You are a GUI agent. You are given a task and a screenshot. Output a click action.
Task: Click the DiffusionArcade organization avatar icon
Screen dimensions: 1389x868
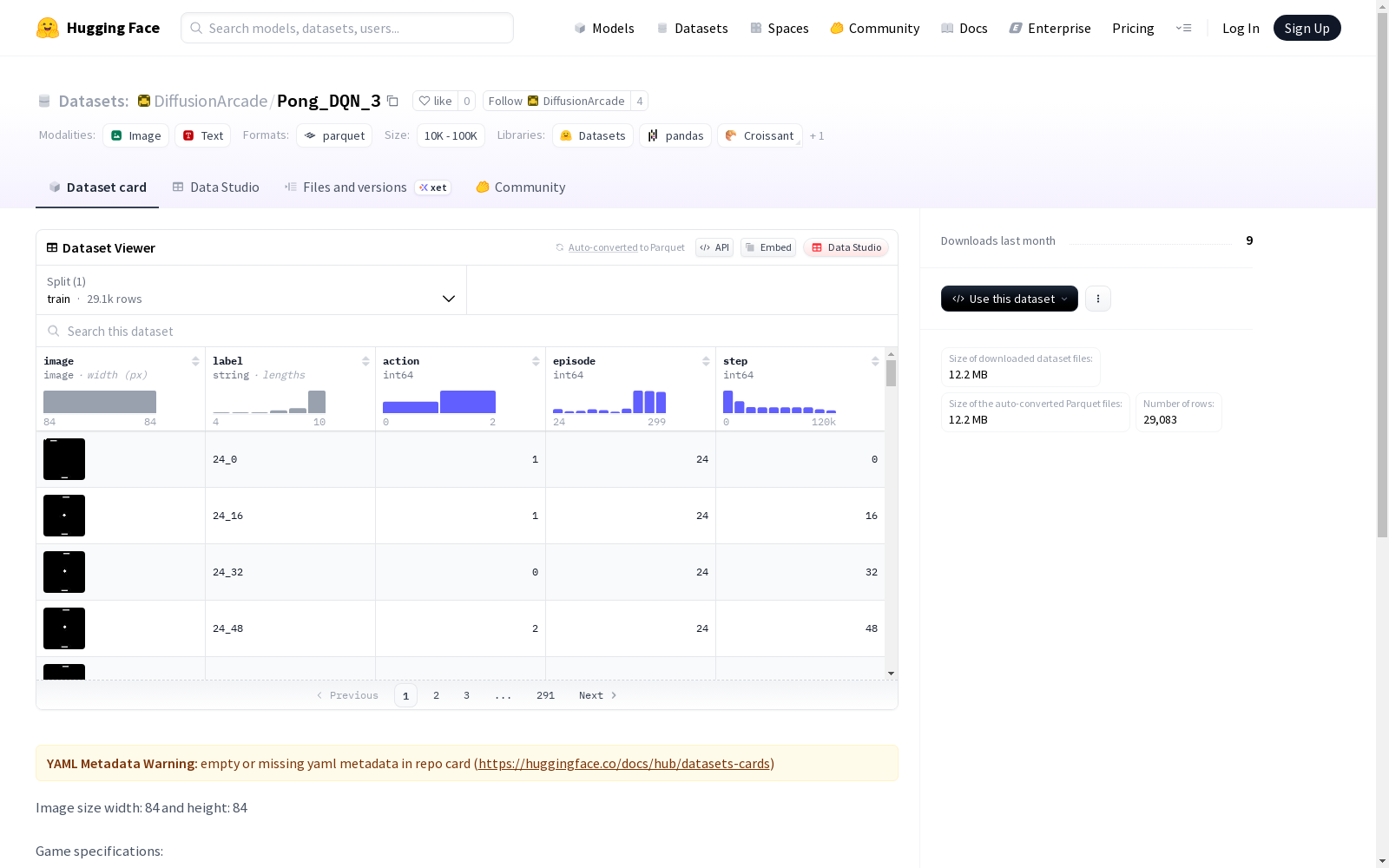click(144, 101)
